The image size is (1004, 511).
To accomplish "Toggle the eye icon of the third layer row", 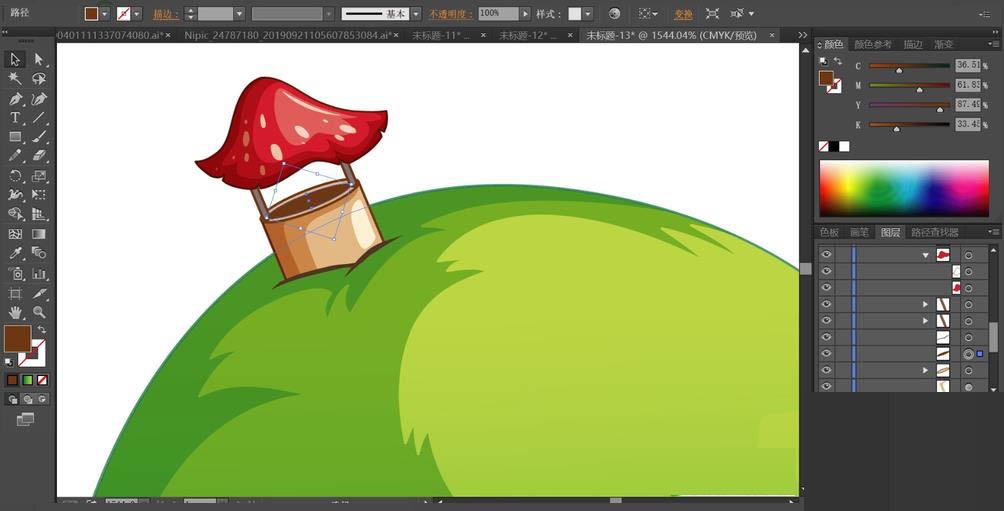I will point(826,288).
